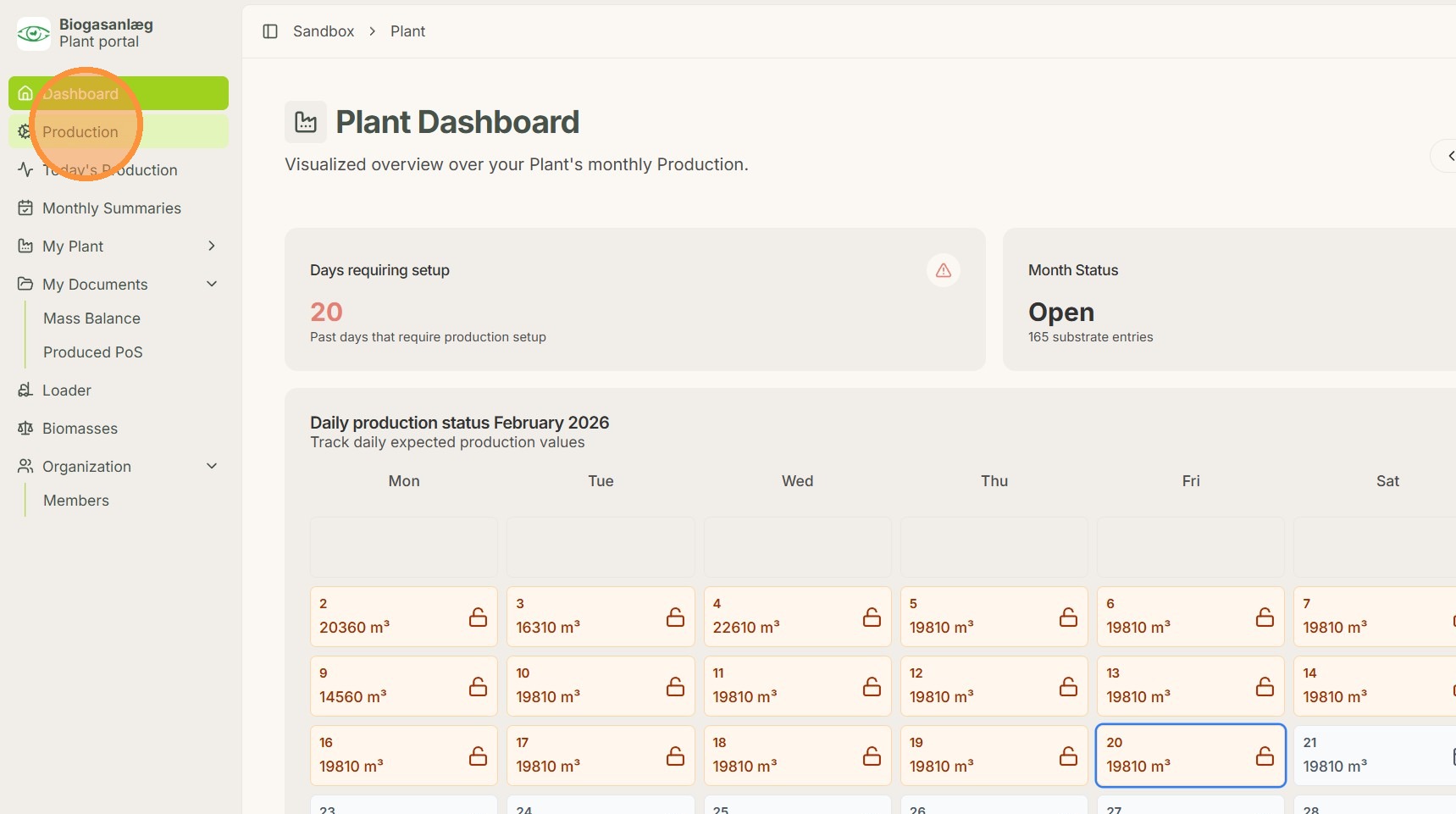Click the Biogasanlæg eye logo
1456x814 pixels.
pyautogui.click(x=34, y=34)
